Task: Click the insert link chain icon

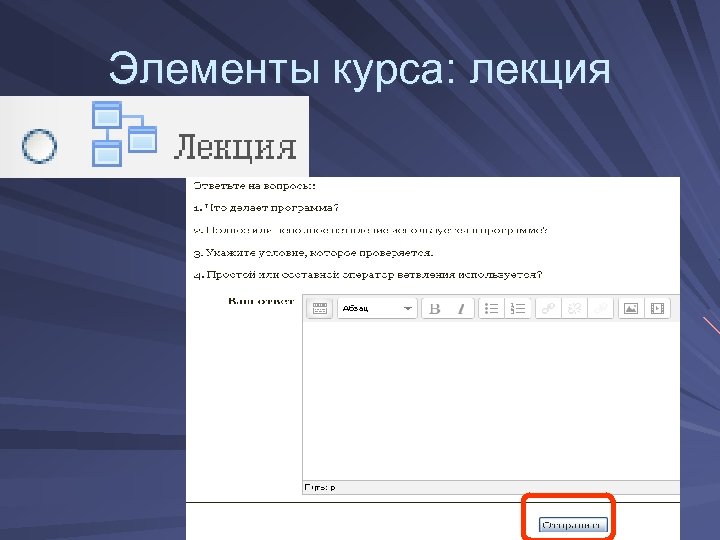Action: (548, 308)
